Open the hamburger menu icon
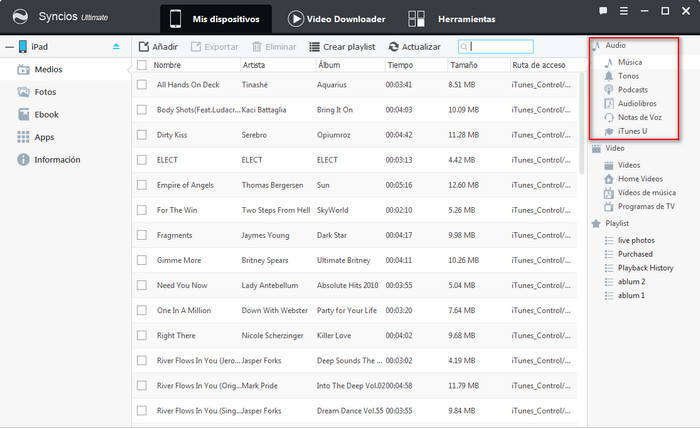The height and width of the screenshot is (428, 700). pos(624,11)
